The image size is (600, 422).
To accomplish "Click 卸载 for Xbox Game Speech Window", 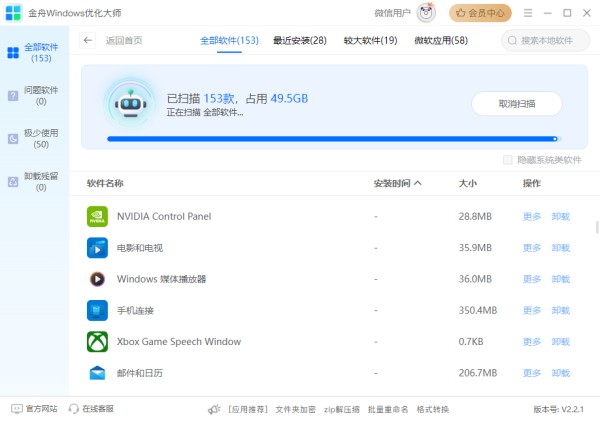I will click(561, 342).
